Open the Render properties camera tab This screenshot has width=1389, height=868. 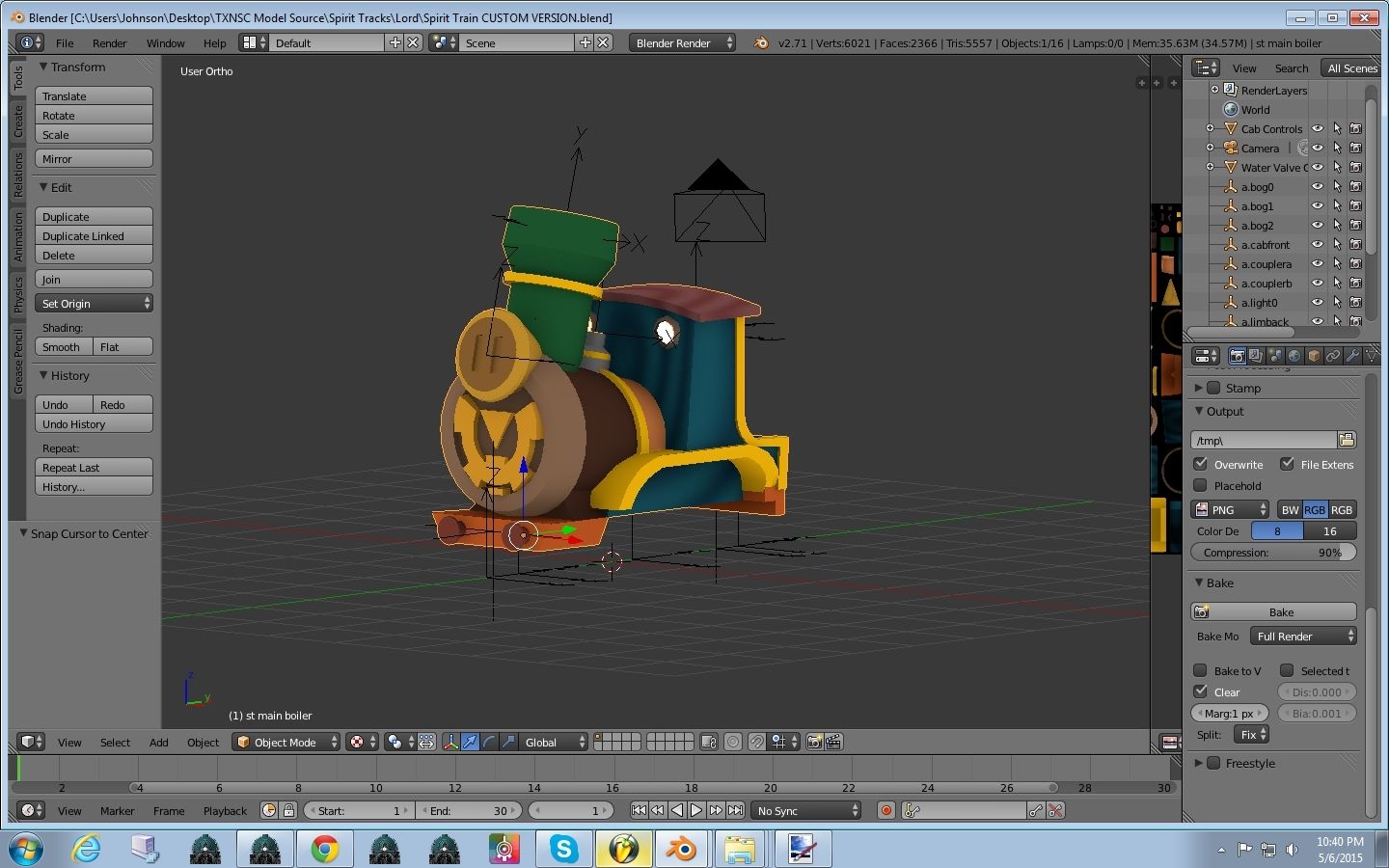(1237, 356)
